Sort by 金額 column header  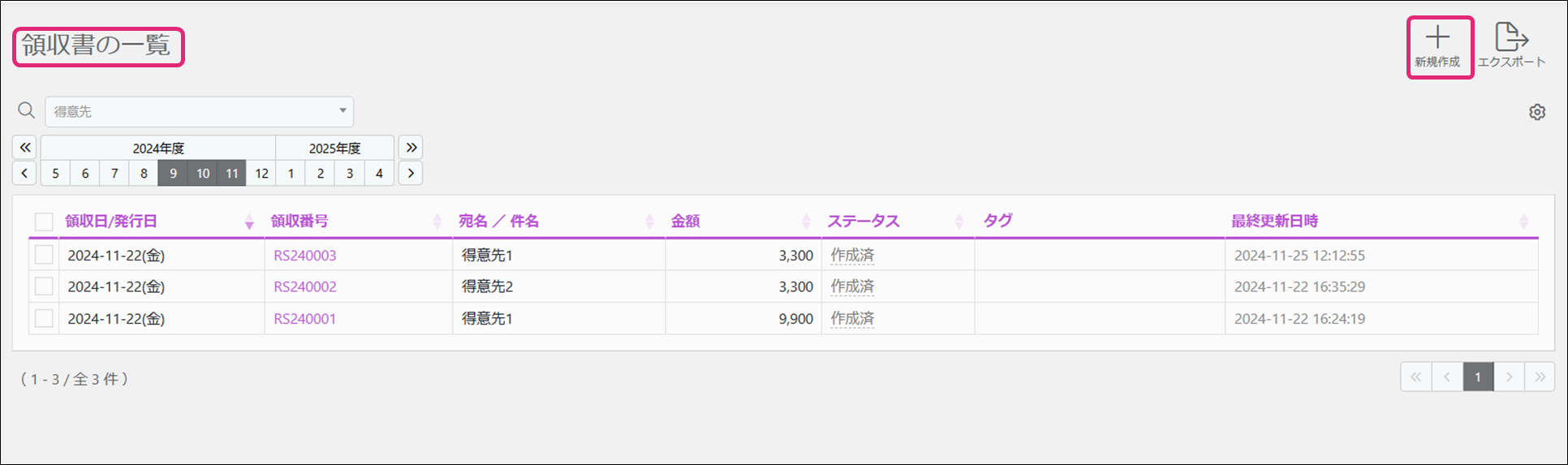[x=686, y=222]
